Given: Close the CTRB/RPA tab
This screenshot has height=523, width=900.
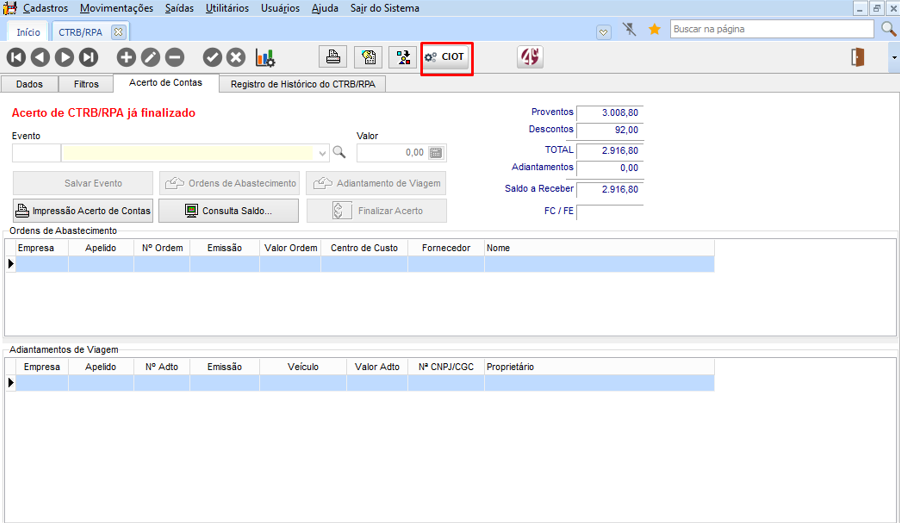Looking at the screenshot, I should click(118, 32).
